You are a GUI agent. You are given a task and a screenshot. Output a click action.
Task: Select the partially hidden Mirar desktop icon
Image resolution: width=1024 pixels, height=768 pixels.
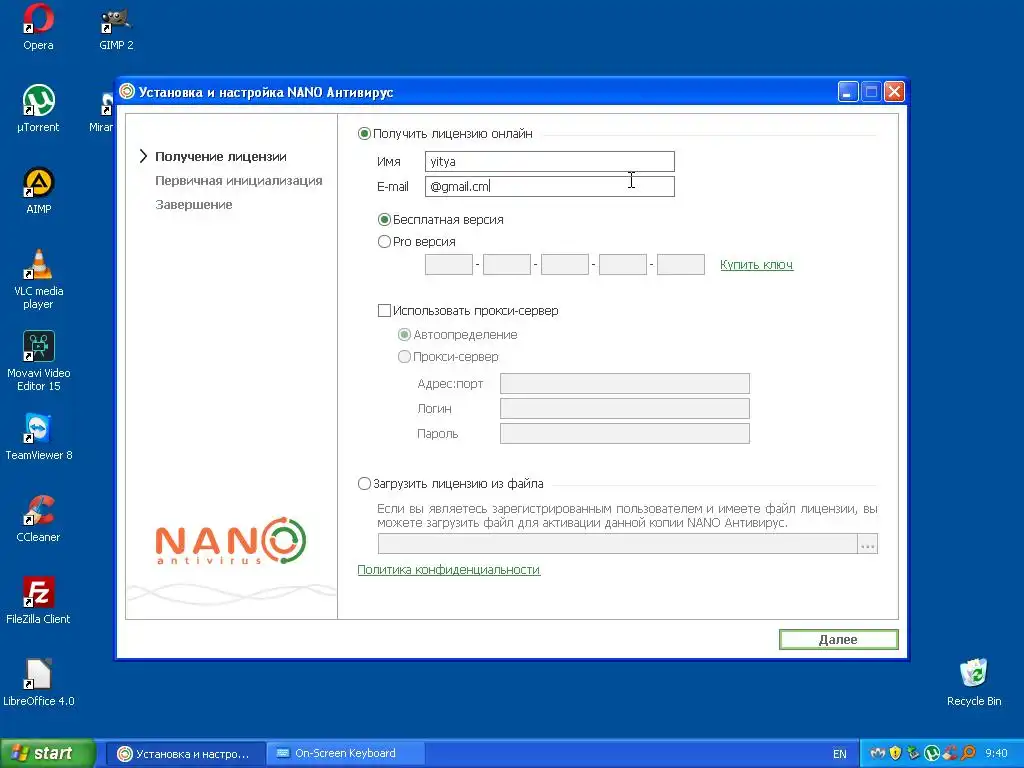(x=103, y=112)
